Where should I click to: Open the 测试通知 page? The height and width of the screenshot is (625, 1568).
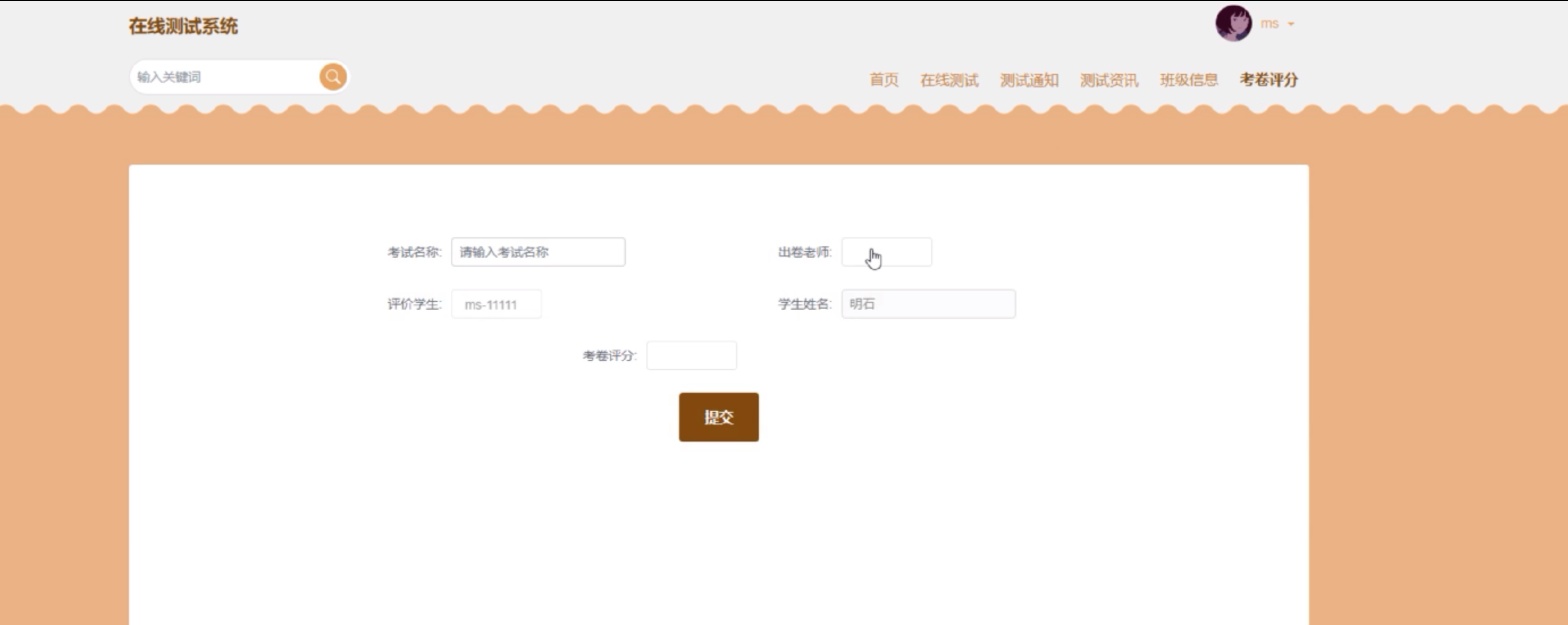pyautogui.click(x=1029, y=80)
